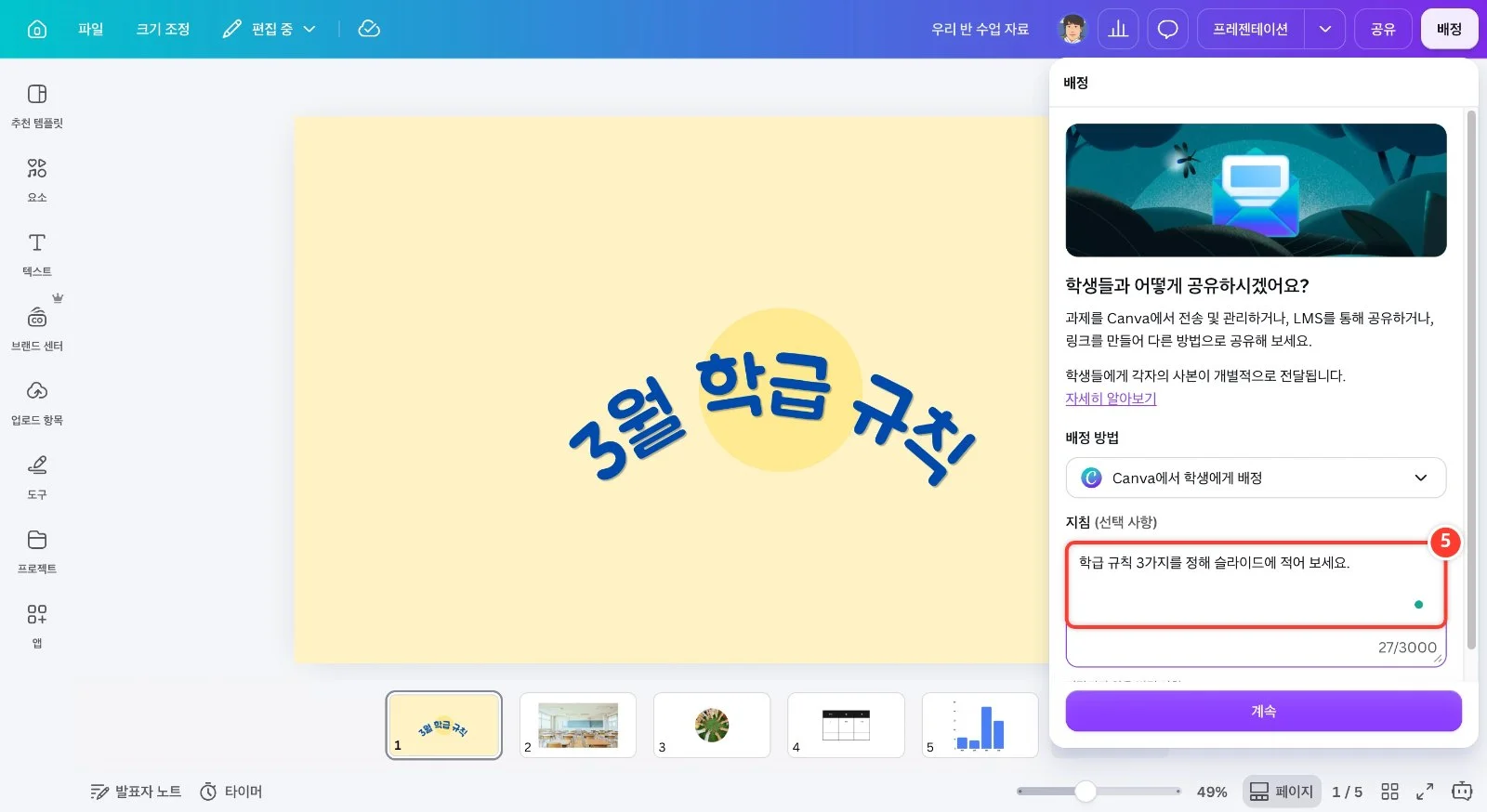Open the 파일 menu
This screenshot has width=1487, height=812.
coord(91,29)
